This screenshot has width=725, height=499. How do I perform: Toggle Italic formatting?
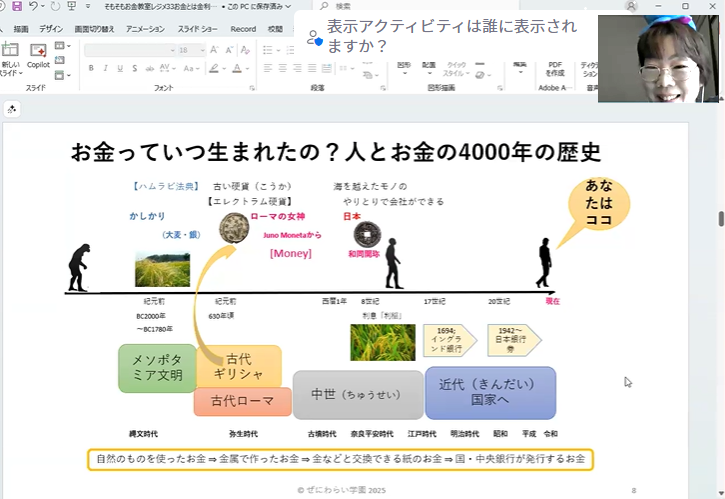(x=106, y=68)
